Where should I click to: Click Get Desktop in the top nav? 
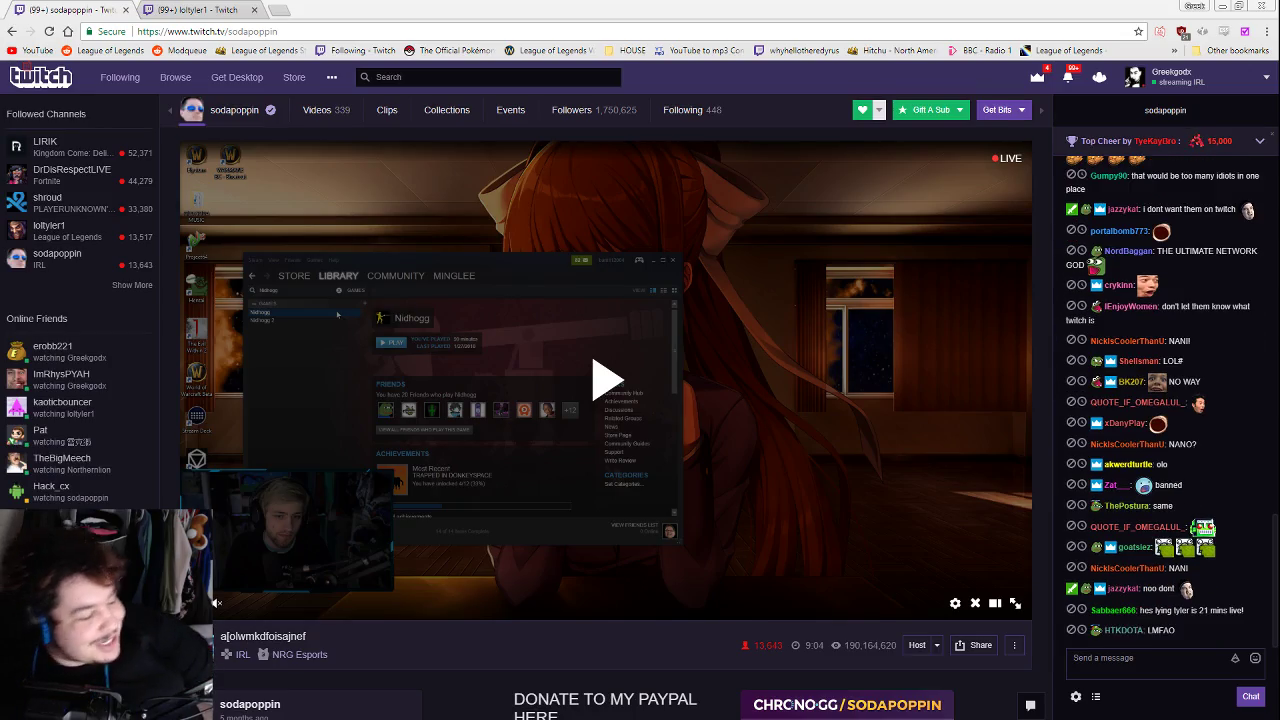[237, 77]
